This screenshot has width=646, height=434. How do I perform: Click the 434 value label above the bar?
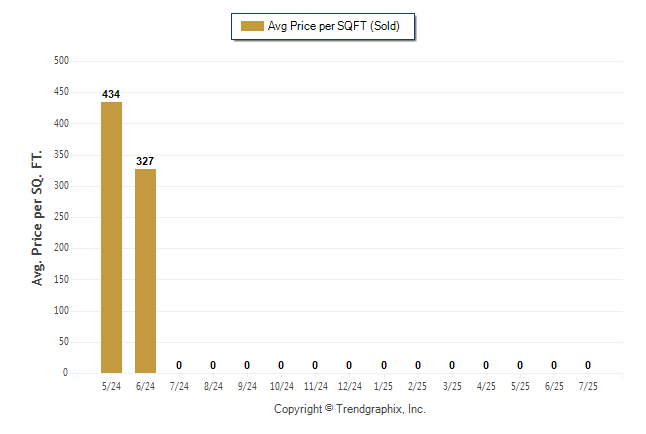pos(111,94)
